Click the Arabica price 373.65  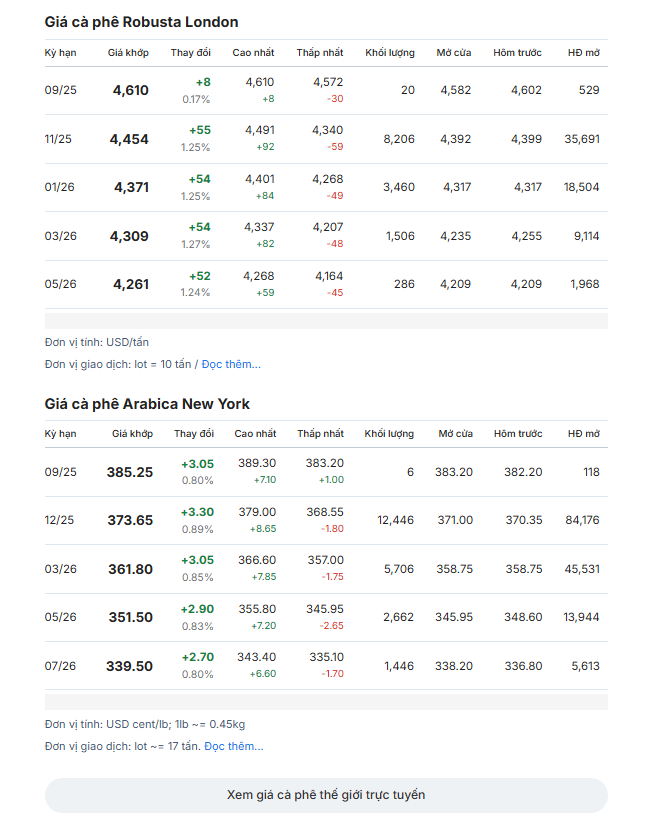tap(130, 520)
